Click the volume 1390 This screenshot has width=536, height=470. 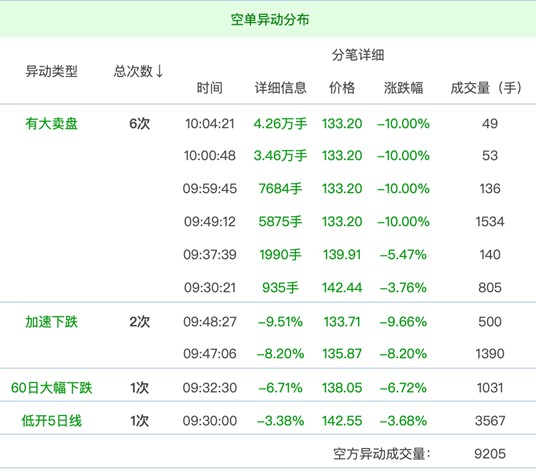(x=490, y=353)
